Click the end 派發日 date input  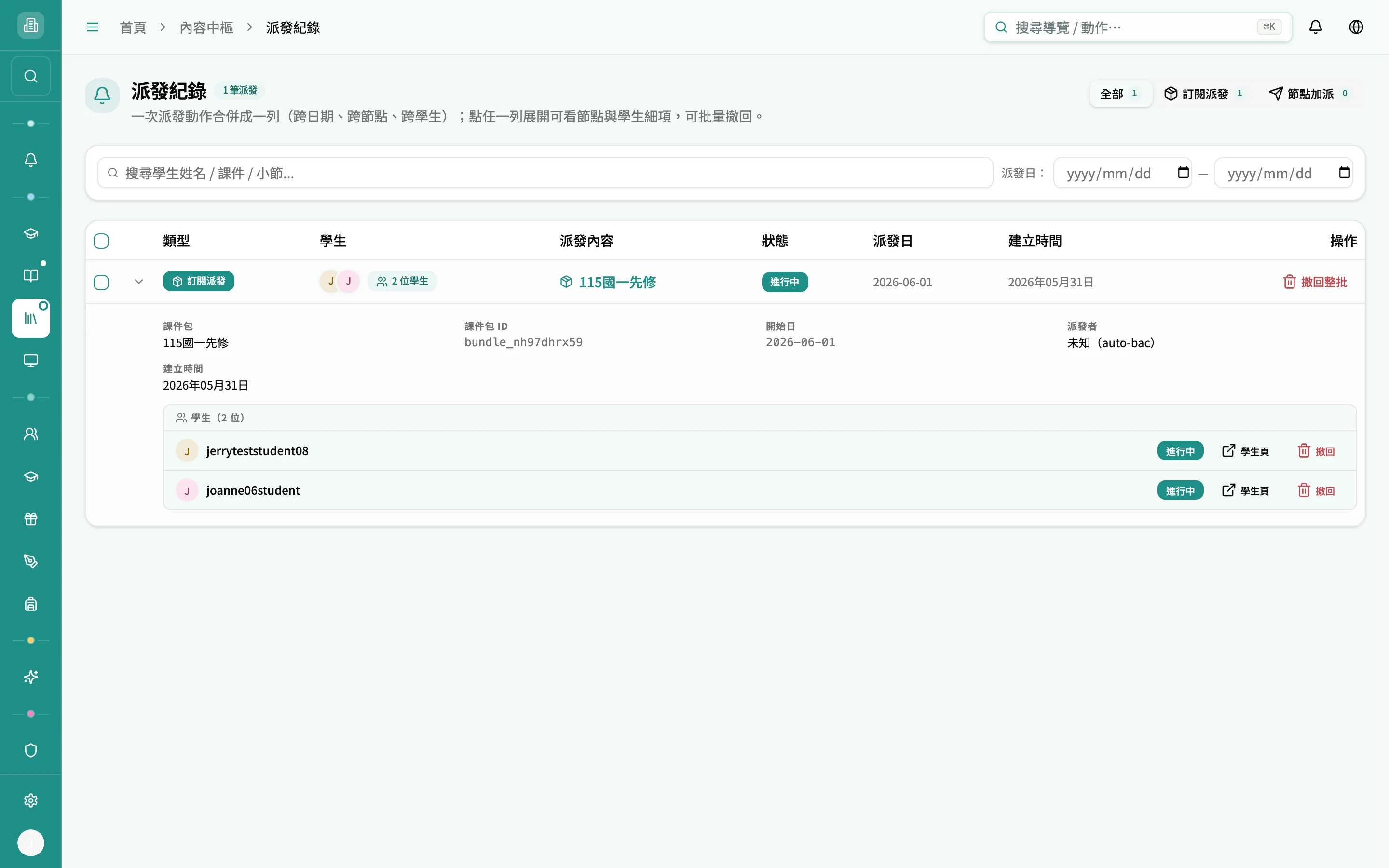(1283, 173)
